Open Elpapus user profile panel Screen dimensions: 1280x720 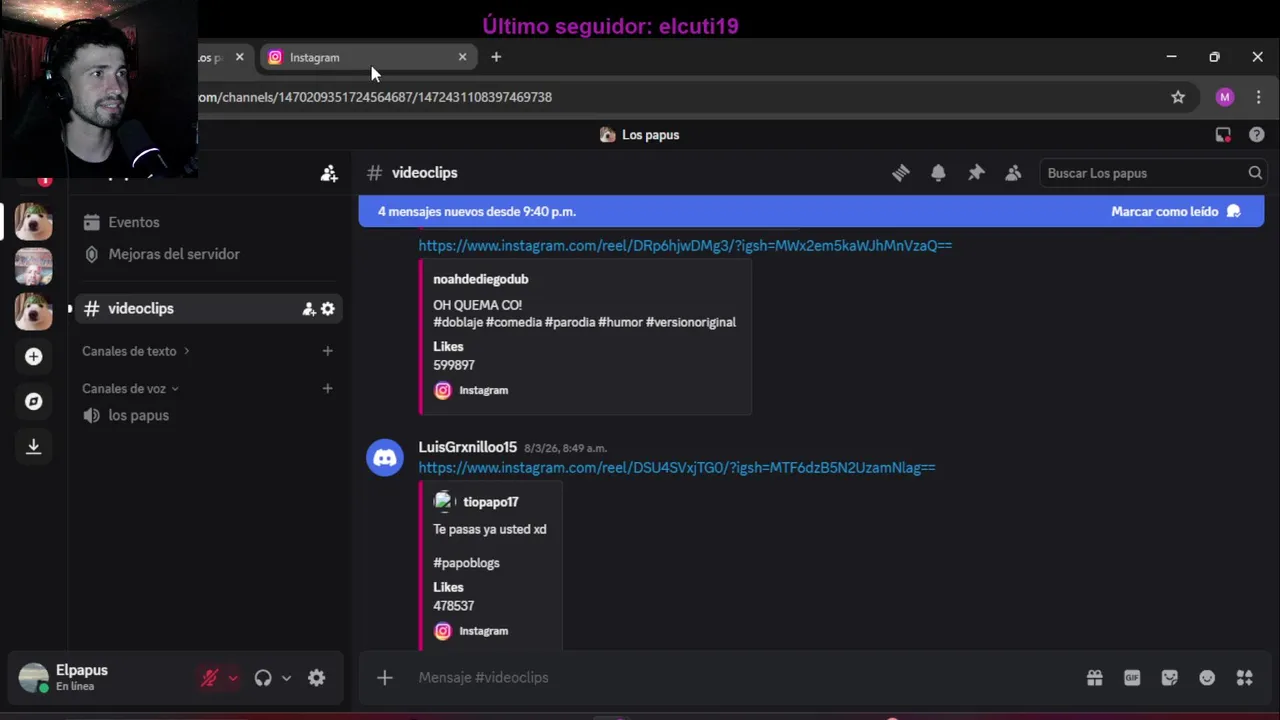click(x=100, y=678)
